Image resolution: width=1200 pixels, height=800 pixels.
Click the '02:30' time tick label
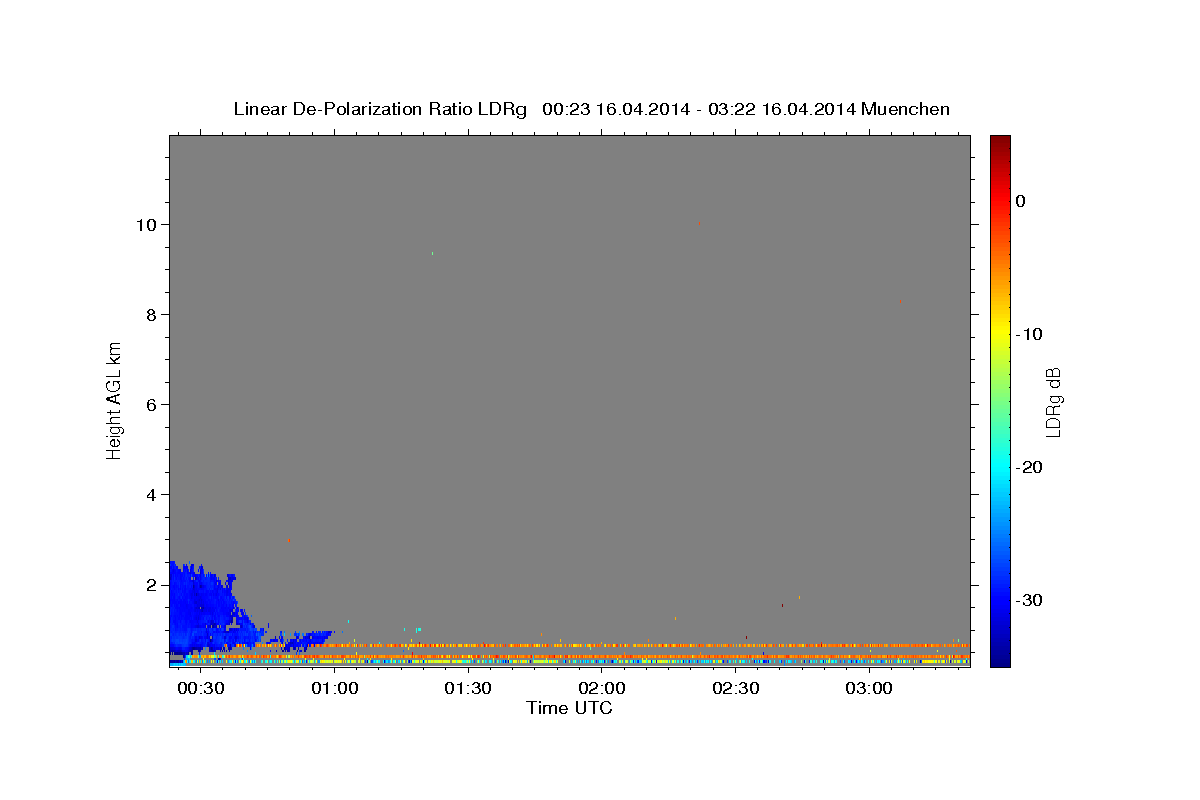pos(736,689)
